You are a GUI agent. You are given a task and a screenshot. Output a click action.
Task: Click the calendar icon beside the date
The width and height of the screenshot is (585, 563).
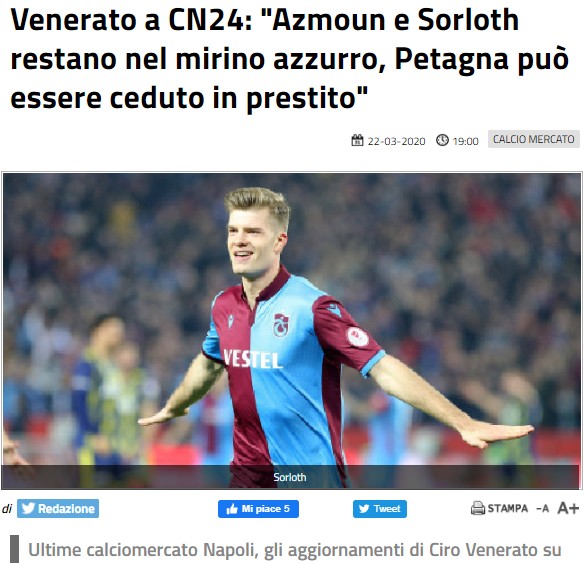tap(357, 140)
